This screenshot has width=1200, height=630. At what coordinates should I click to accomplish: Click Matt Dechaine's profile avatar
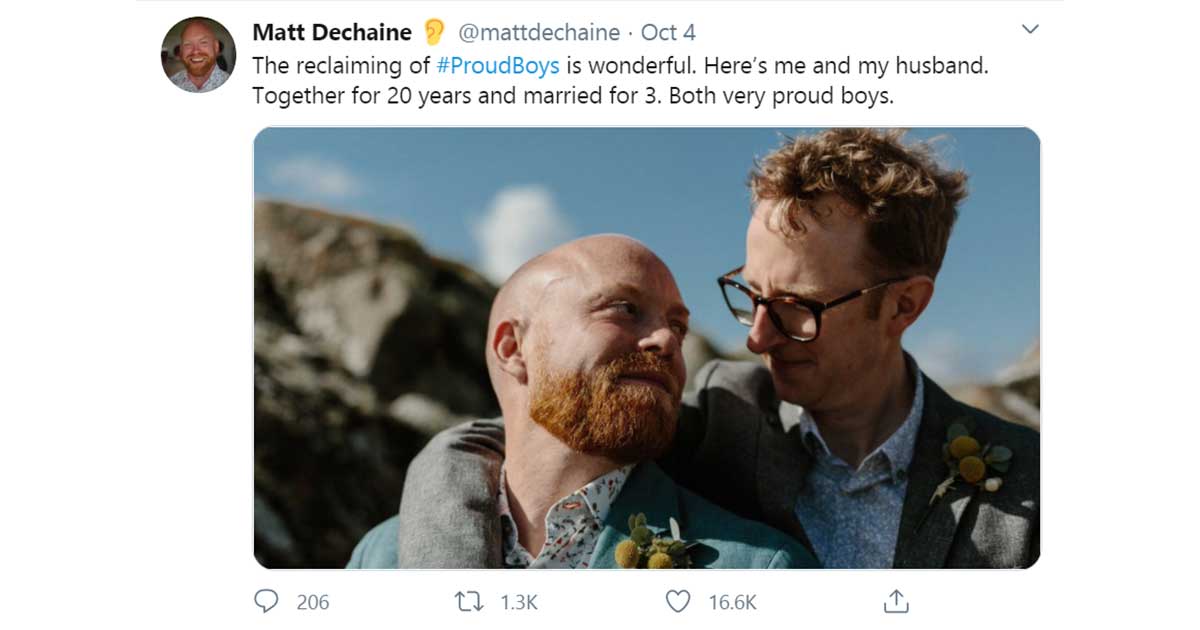tap(198, 55)
